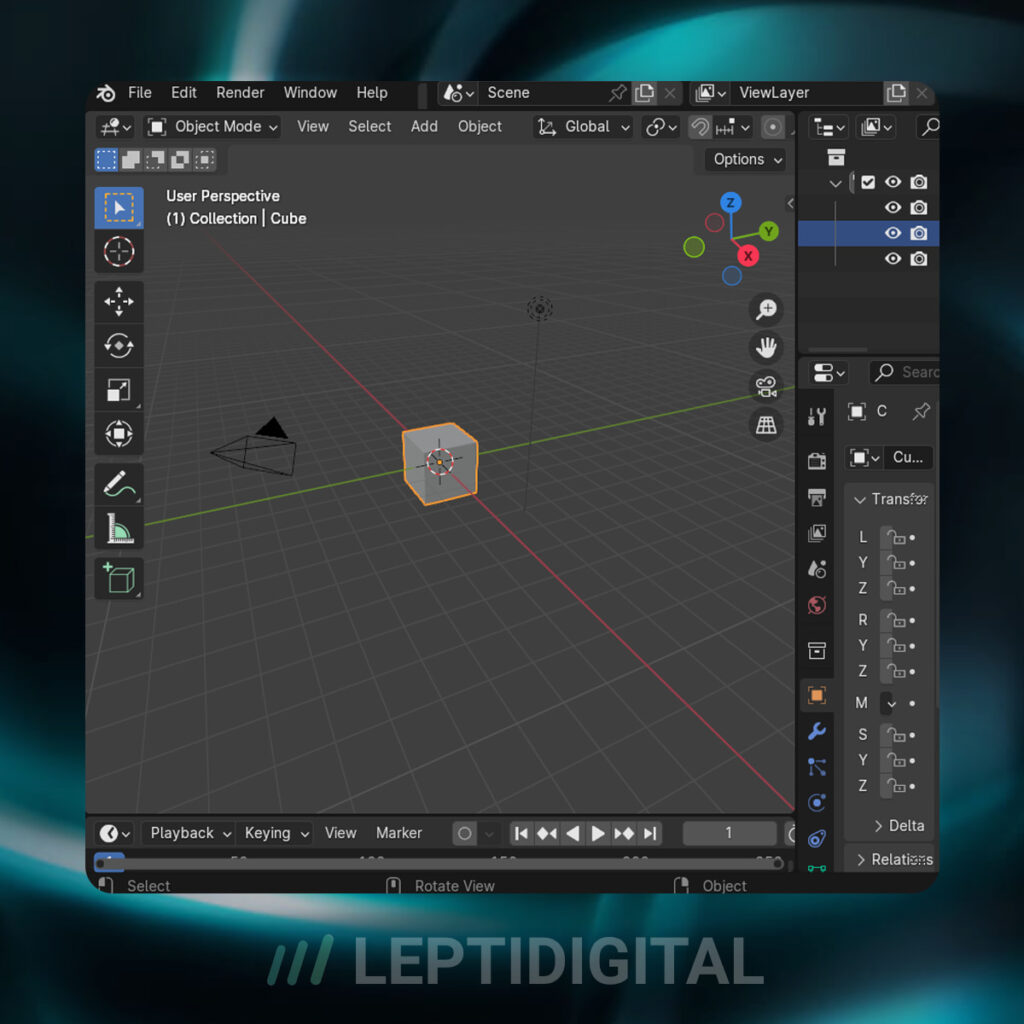Toggle eye icon on the collection row
This screenshot has height=1024, width=1024.
[x=893, y=182]
